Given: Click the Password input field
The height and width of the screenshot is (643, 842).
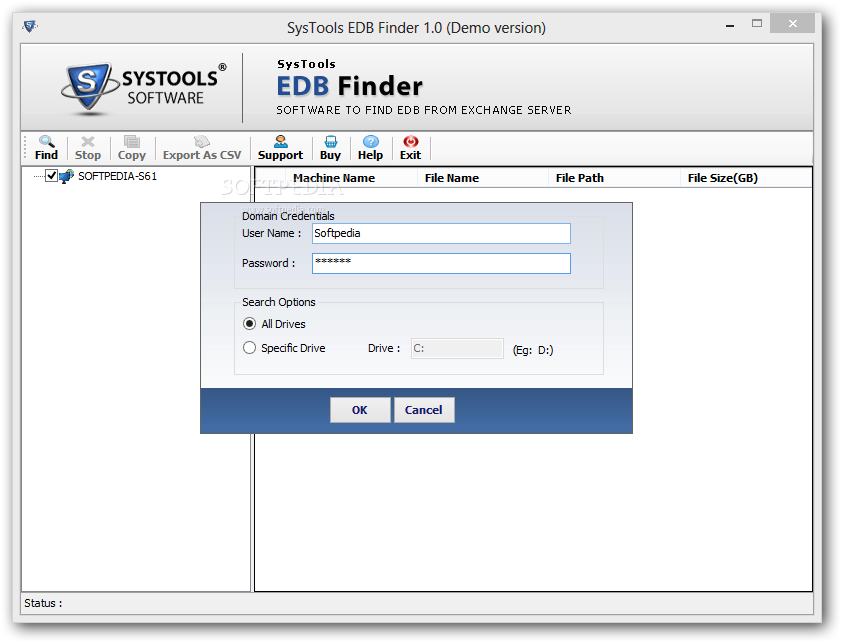Looking at the screenshot, I should click(441, 263).
